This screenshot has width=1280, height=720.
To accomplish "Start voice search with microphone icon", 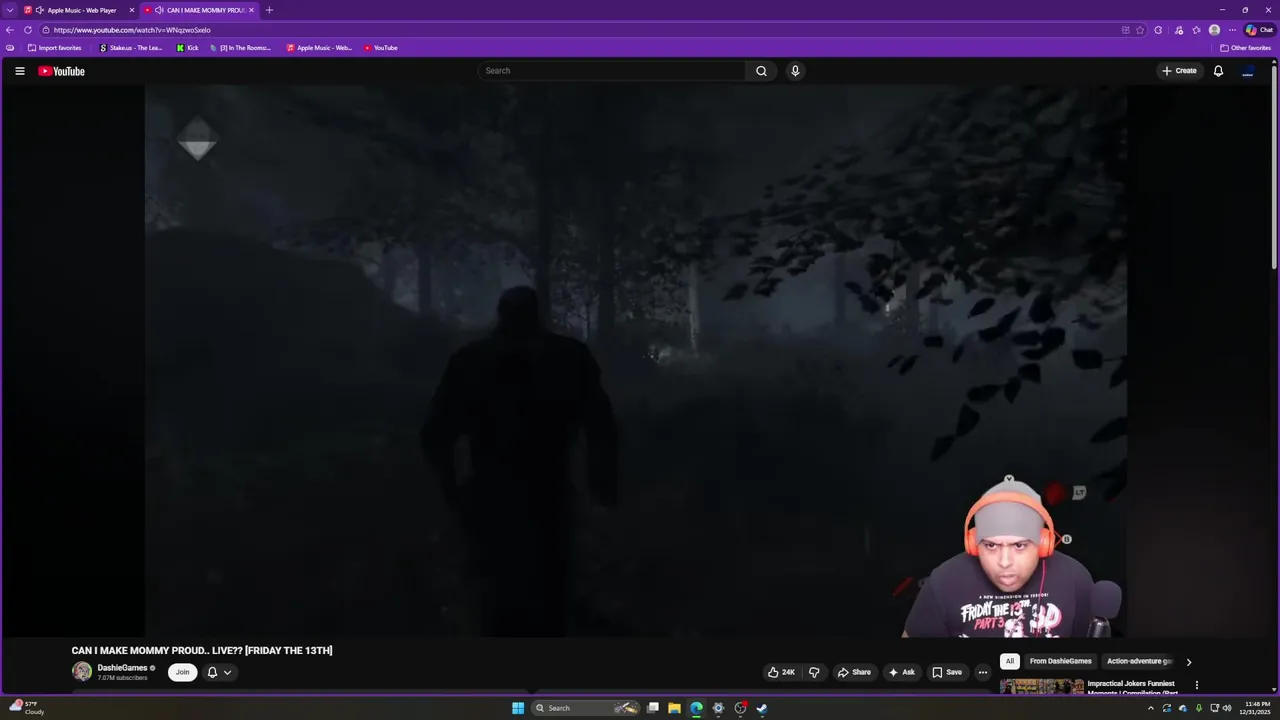I will pyautogui.click(x=795, y=71).
